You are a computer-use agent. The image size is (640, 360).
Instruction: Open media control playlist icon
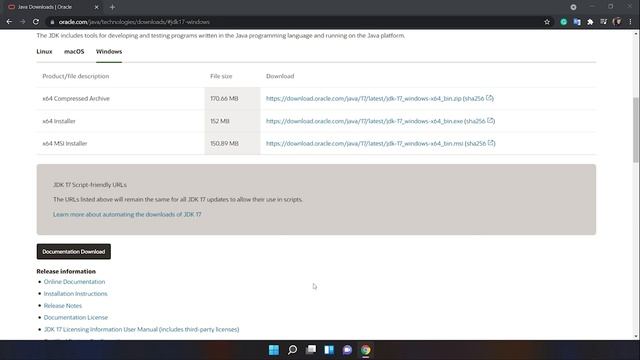point(603,22)
